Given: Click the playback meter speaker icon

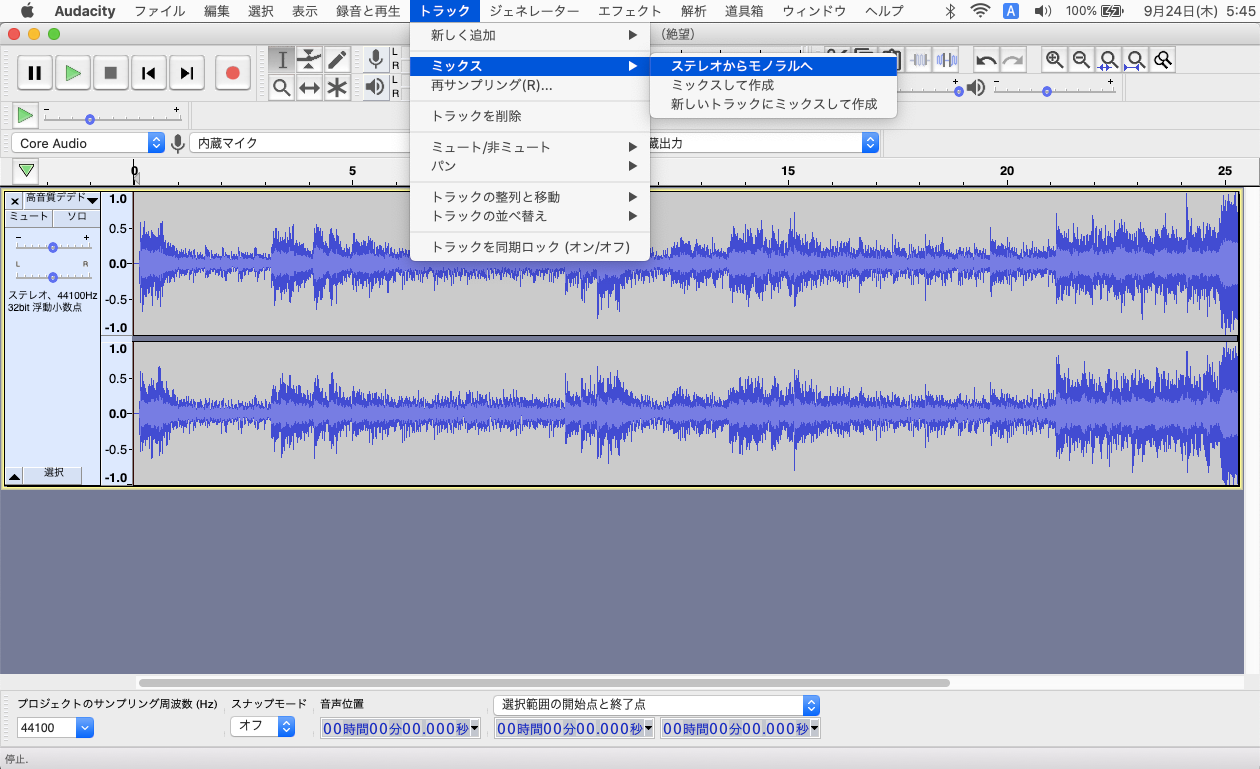Looking at the screenshot, I should (x=376, y=87).
